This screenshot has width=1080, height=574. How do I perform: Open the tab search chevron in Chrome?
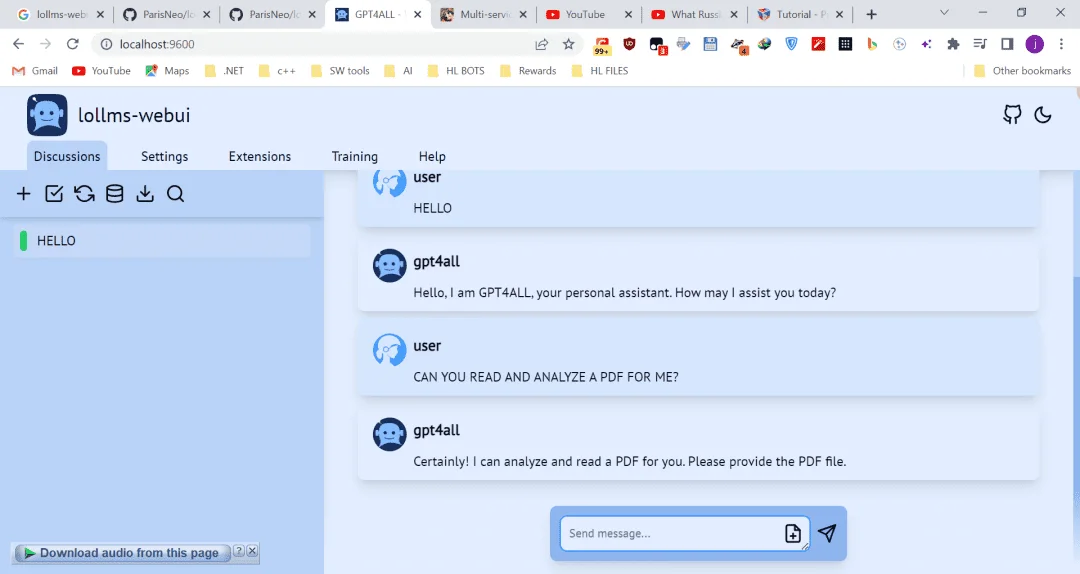coord(944,13)
